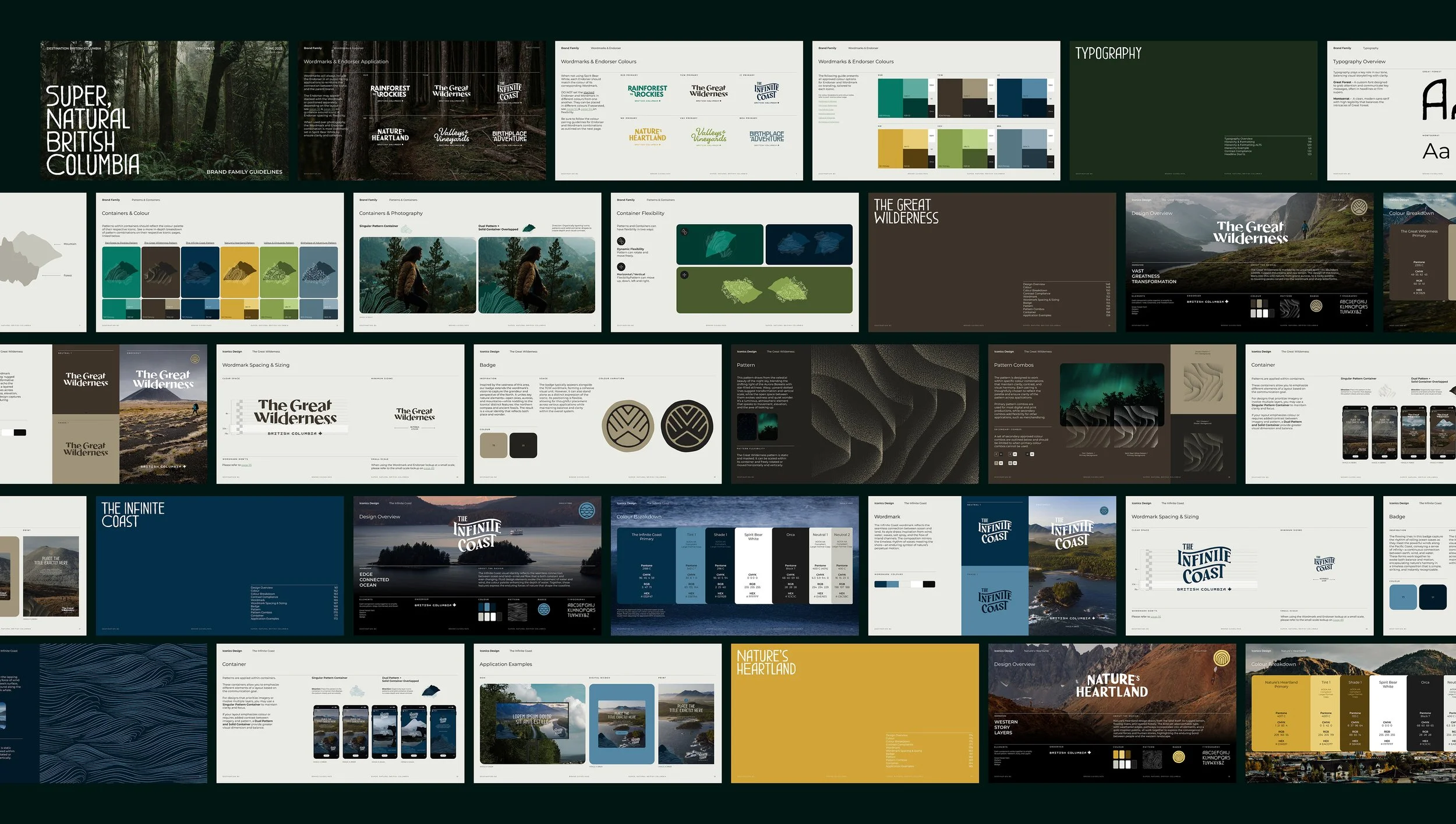Click 'Typography Overview' heading
Viewport: 1456px width, 824px height.
pyautogui.click(x=1359, y=61)
